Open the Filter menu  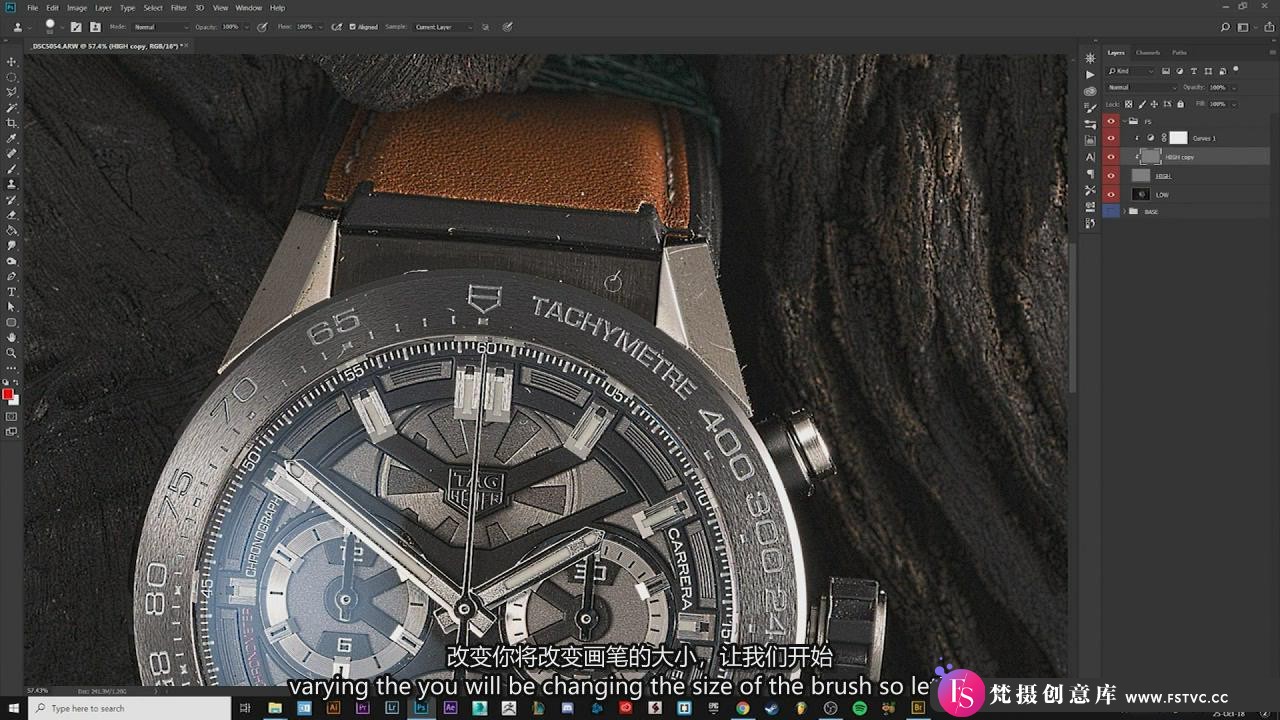[x=178, y=8]
